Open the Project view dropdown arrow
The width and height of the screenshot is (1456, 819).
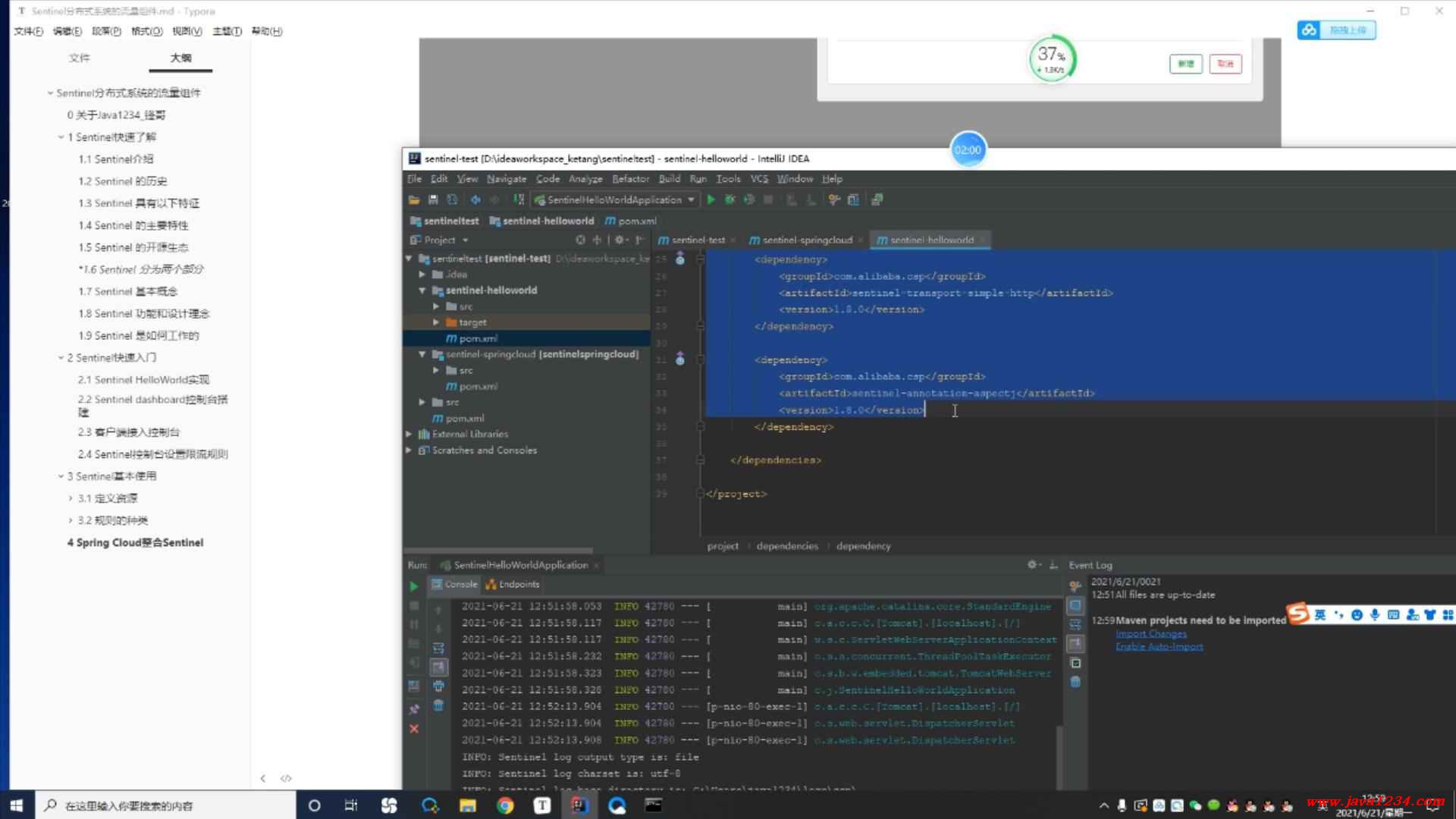click(x=465, y=240)
